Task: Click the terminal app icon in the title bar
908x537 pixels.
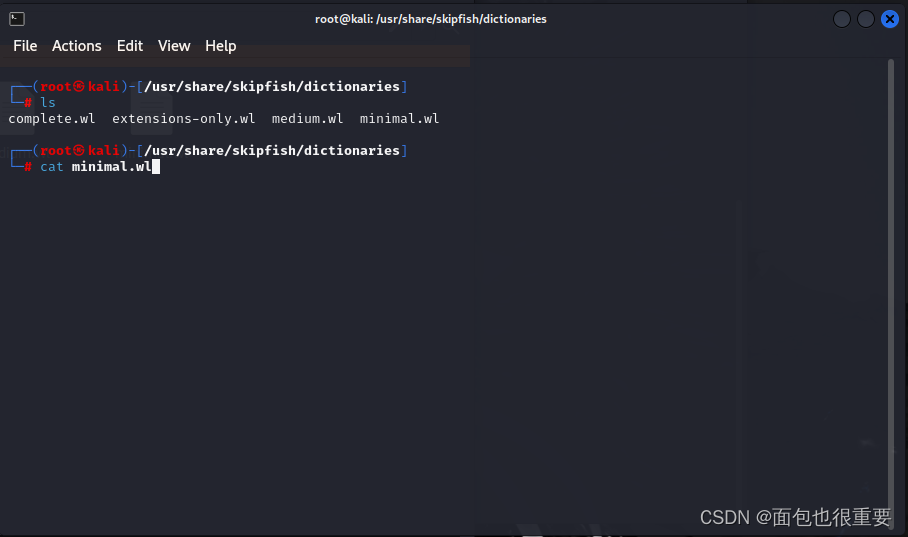Action: tap(17, 18)
